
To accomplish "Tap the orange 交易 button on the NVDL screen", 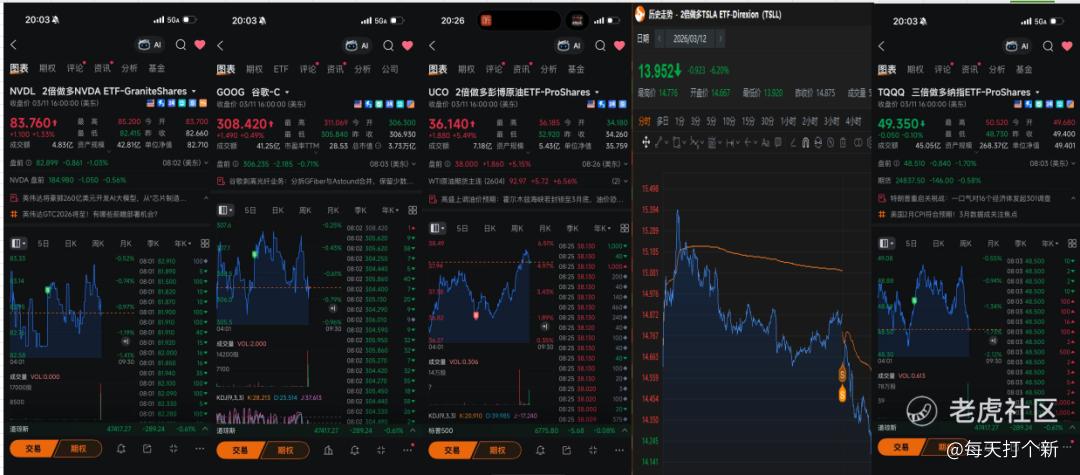I will point(32,449).
